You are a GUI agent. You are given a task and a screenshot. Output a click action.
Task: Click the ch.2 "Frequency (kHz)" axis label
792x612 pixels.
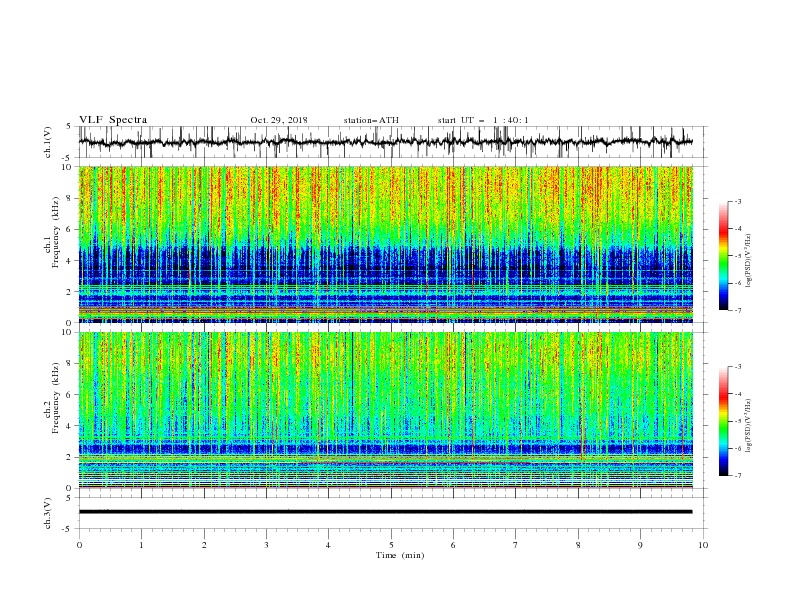[x=57, y=398]
